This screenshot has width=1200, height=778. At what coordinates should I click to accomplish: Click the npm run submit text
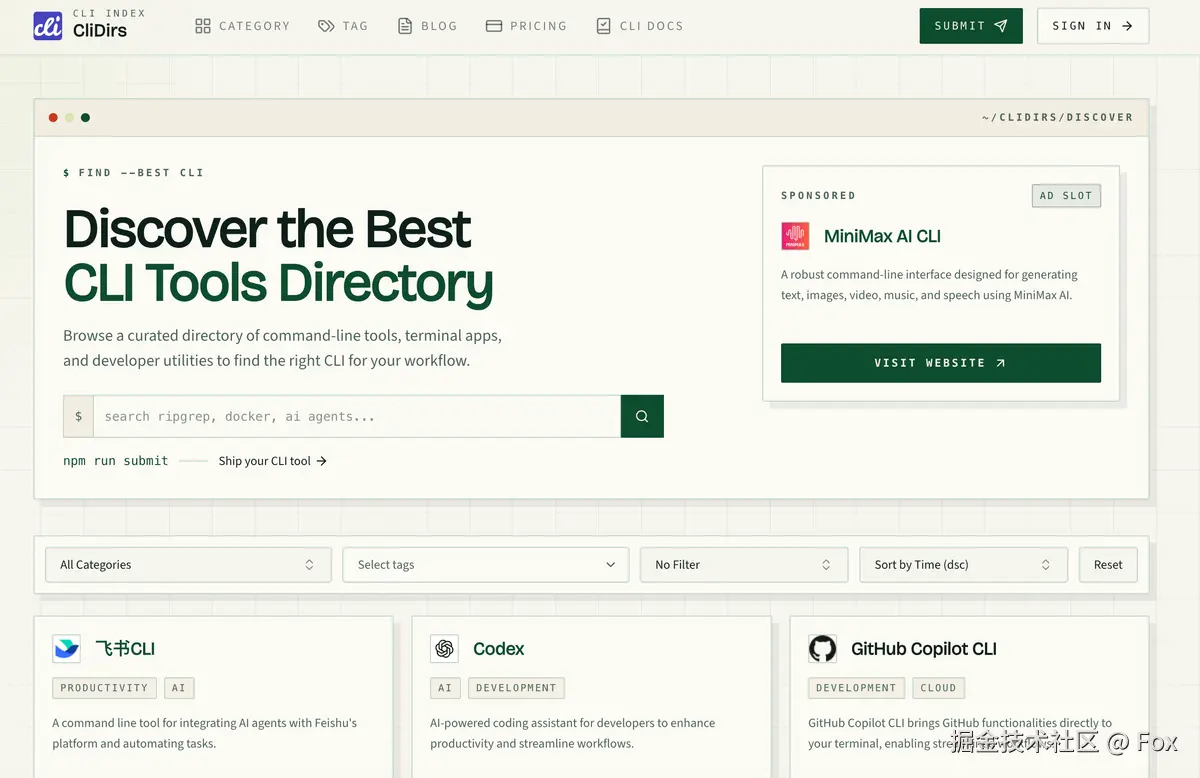[x=115, y=461]
